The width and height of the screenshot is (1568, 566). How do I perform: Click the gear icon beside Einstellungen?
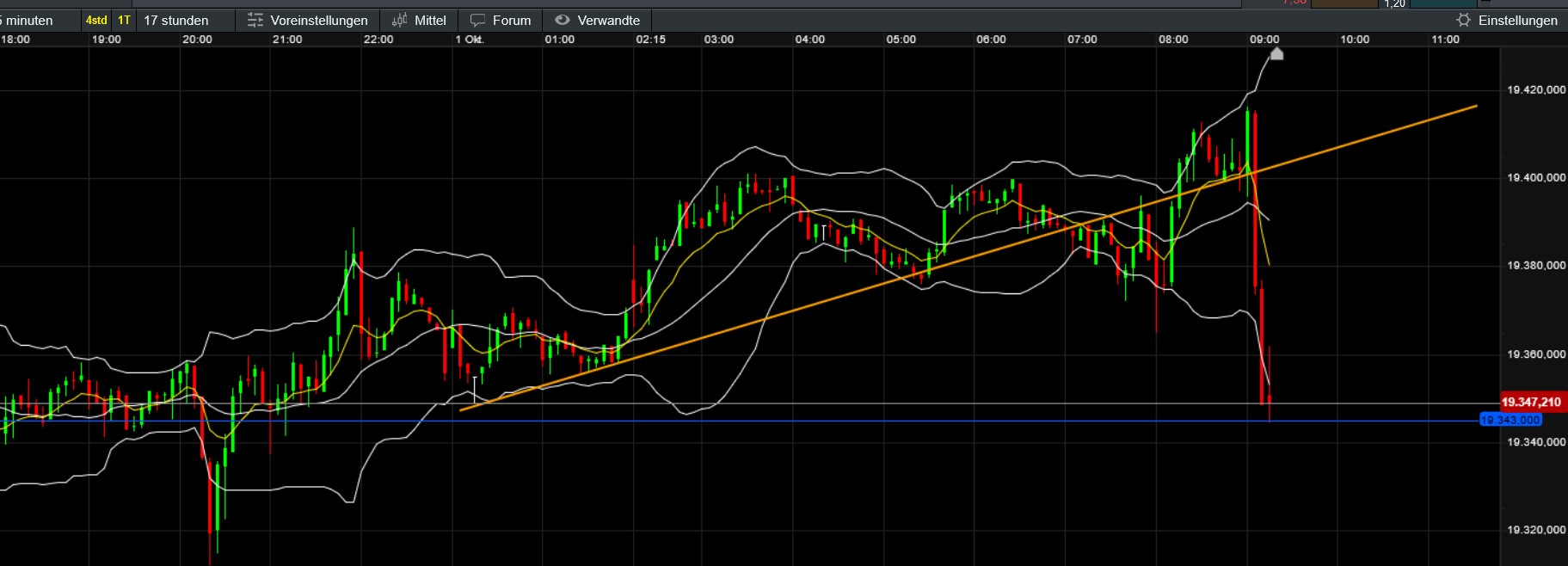[x=1463, y=20]
